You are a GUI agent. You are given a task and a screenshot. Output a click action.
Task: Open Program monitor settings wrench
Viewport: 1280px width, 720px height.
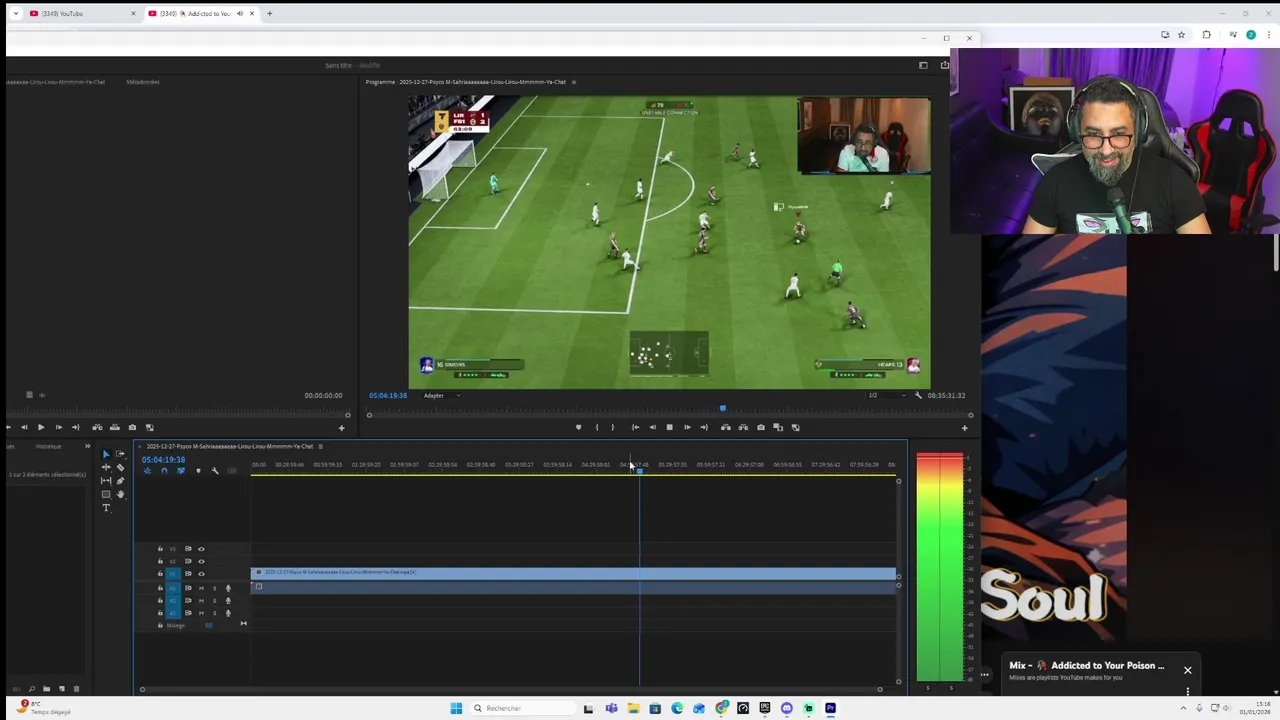tap(918, 395)
